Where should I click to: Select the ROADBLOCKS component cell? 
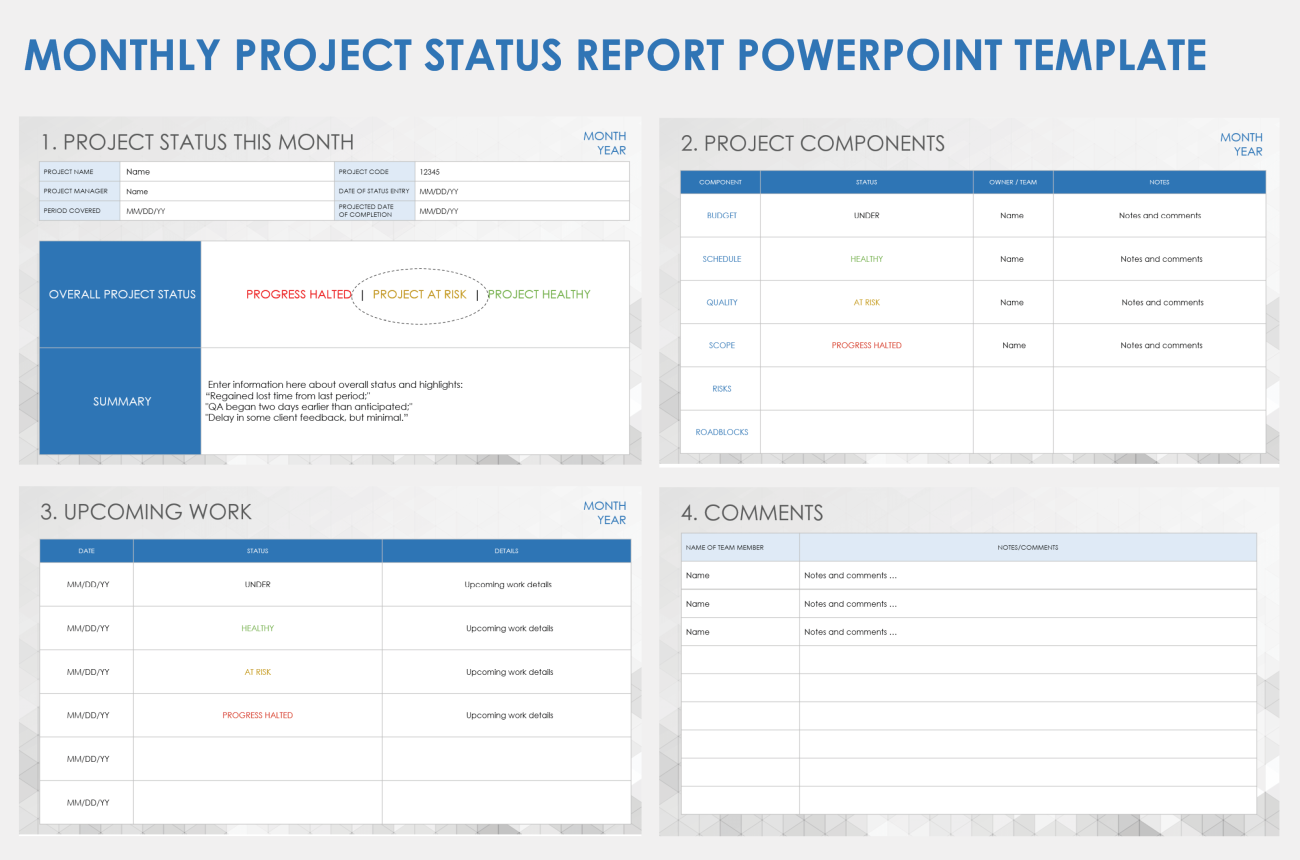coord(721,432)
